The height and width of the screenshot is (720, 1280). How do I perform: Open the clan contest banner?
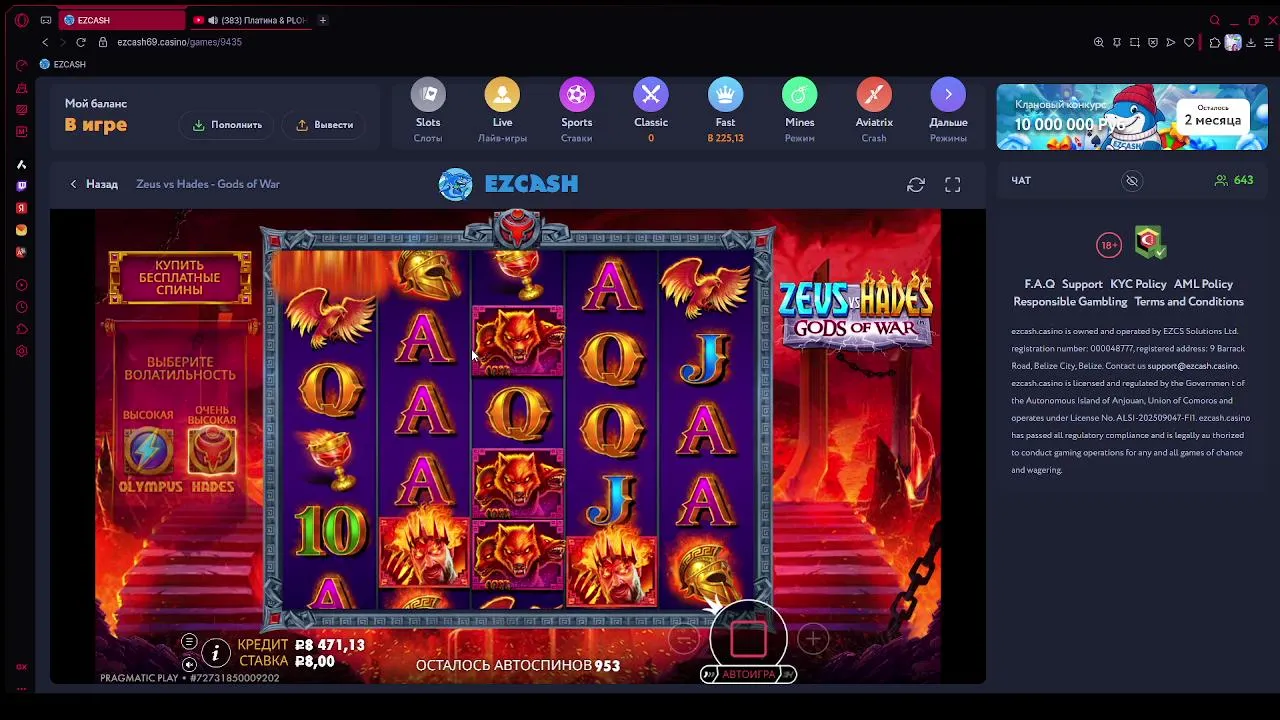tap(1132, 117)
